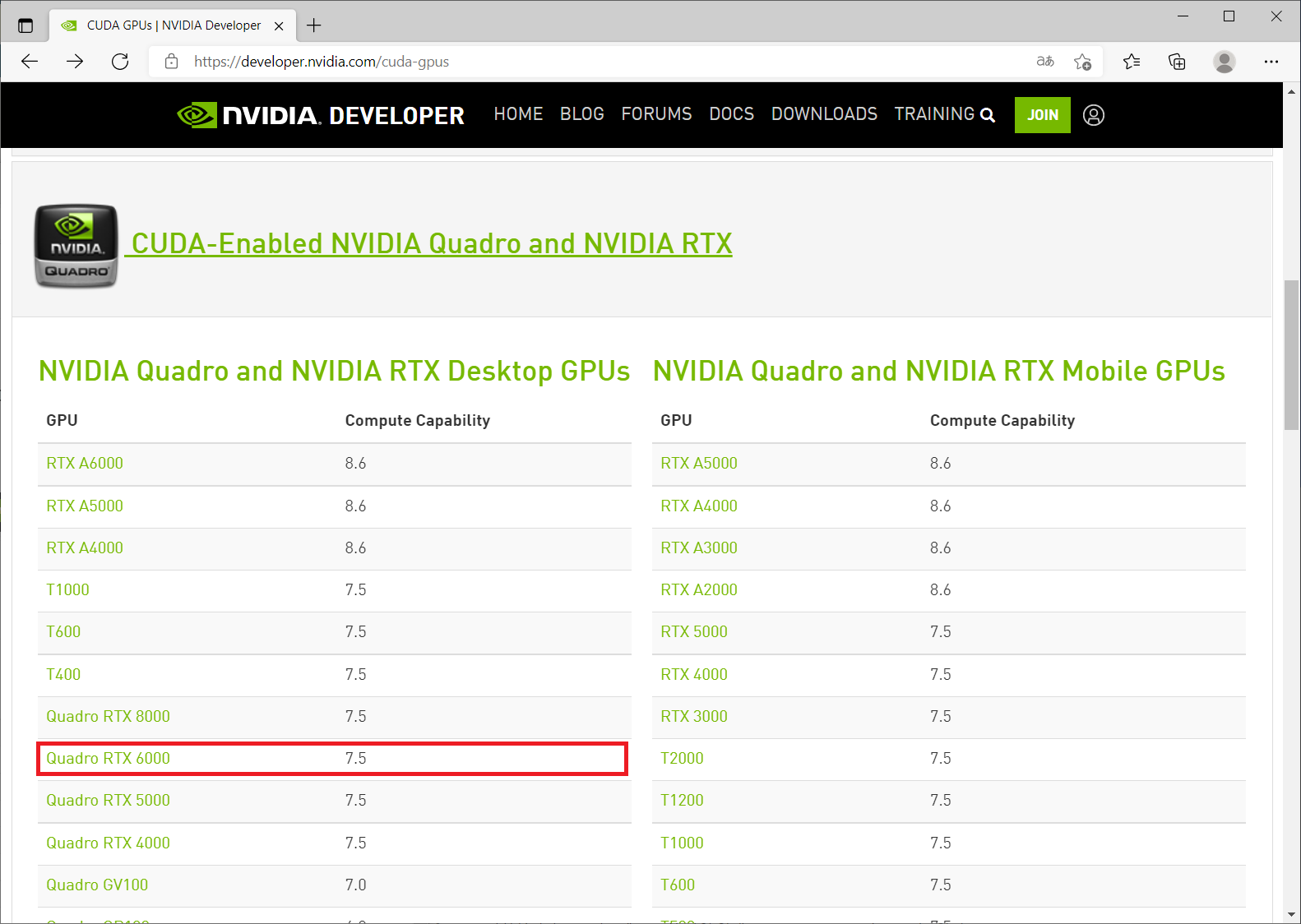Open the Quadro RTX 6000 link
This screenshot has width=1301, height=924.
(108, 758)
